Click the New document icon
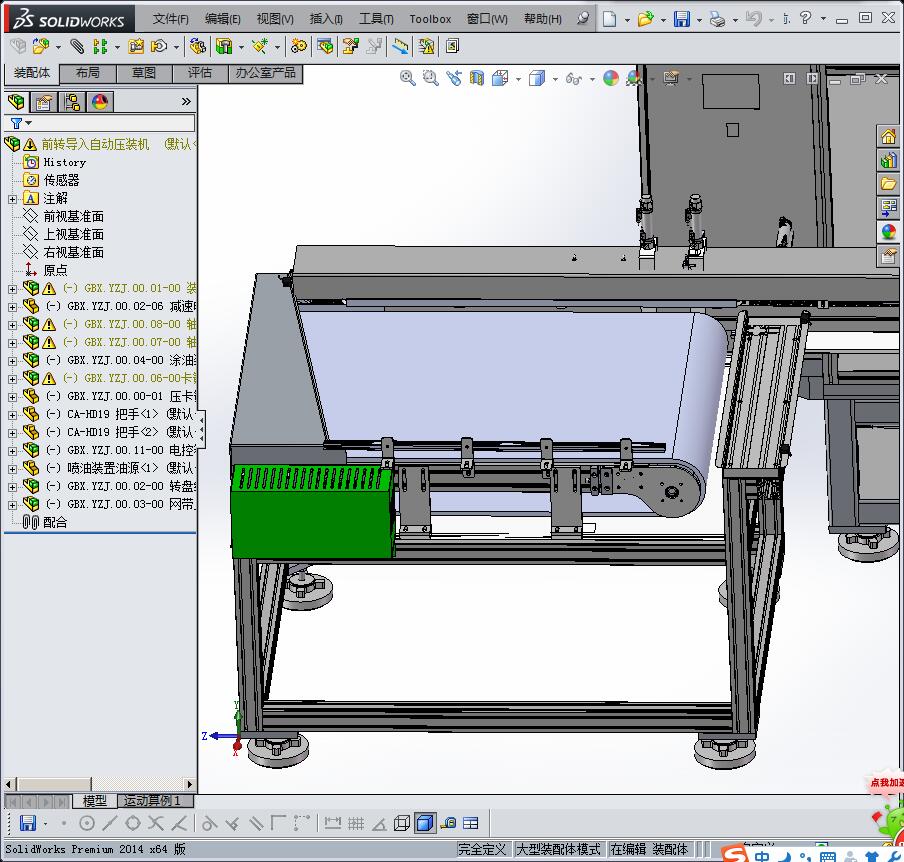Viewport: 904px width, 862px height. point(609,19)
